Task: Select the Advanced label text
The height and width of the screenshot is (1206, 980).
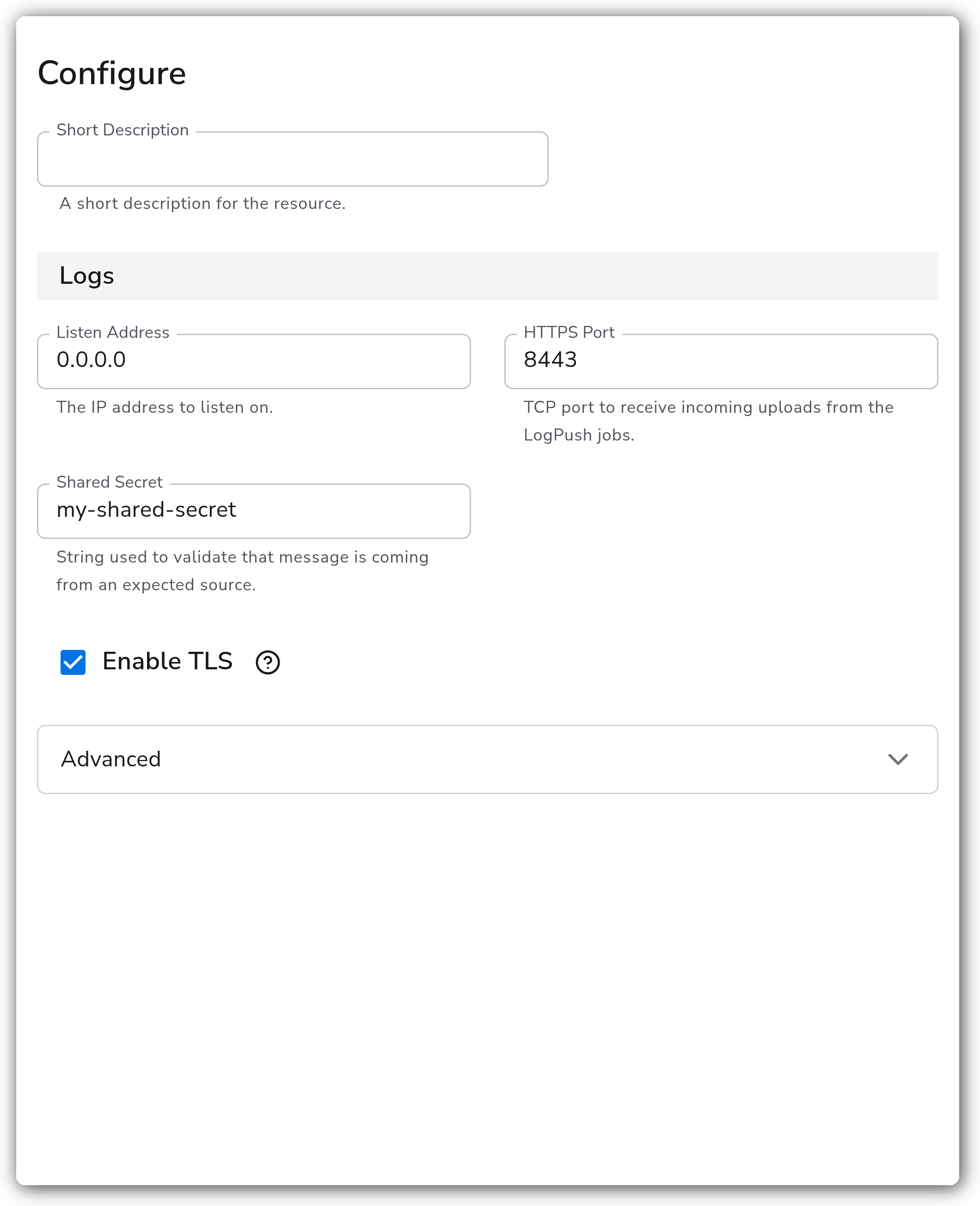Action: coord(111,759)
